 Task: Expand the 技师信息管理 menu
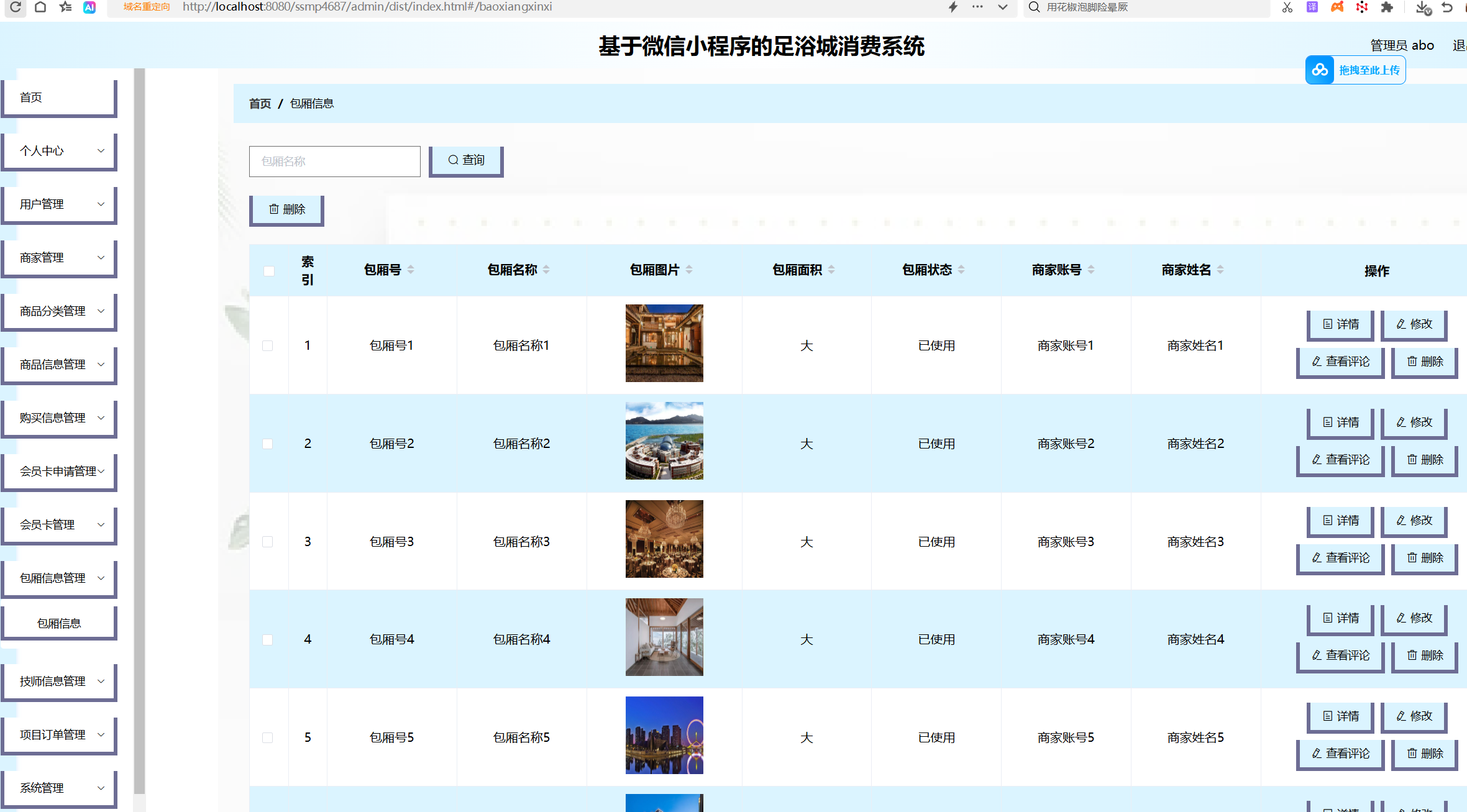point(59,682)
